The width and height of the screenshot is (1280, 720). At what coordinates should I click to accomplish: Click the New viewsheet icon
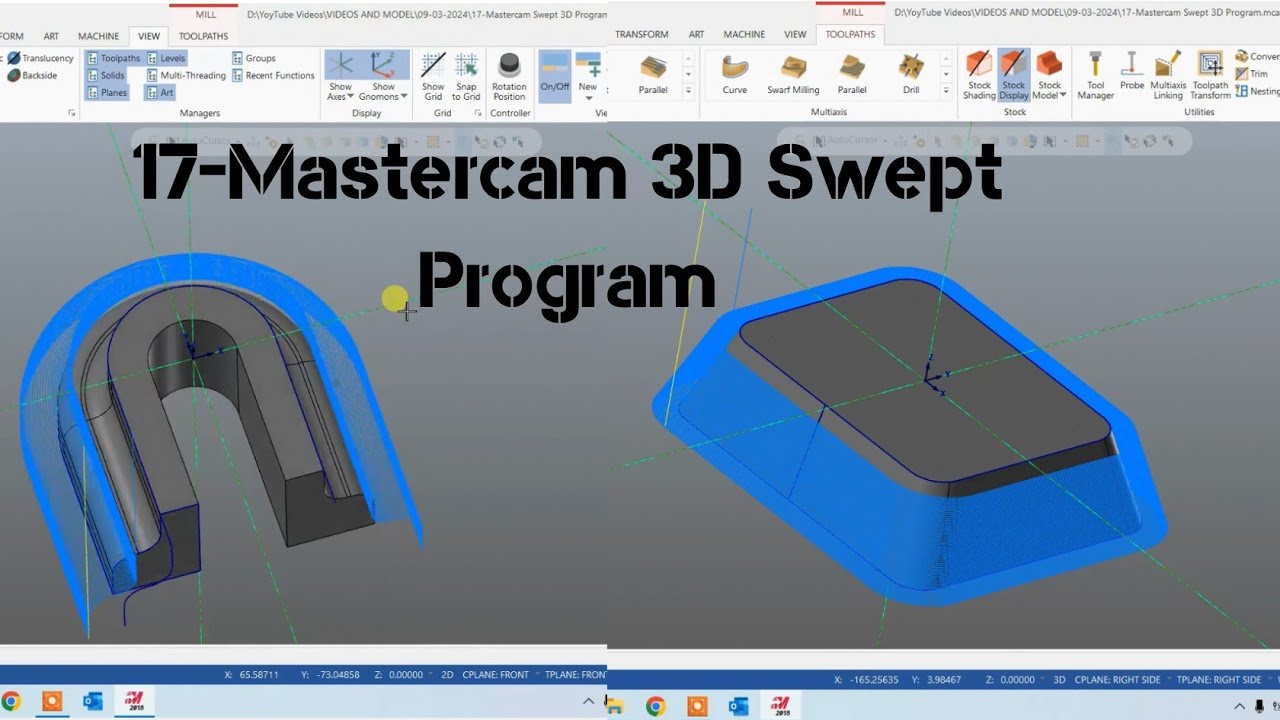pos(588,64)
